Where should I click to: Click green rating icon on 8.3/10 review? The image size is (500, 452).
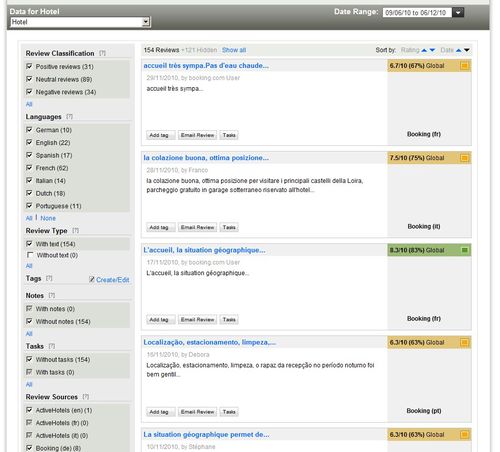[464, 250]
